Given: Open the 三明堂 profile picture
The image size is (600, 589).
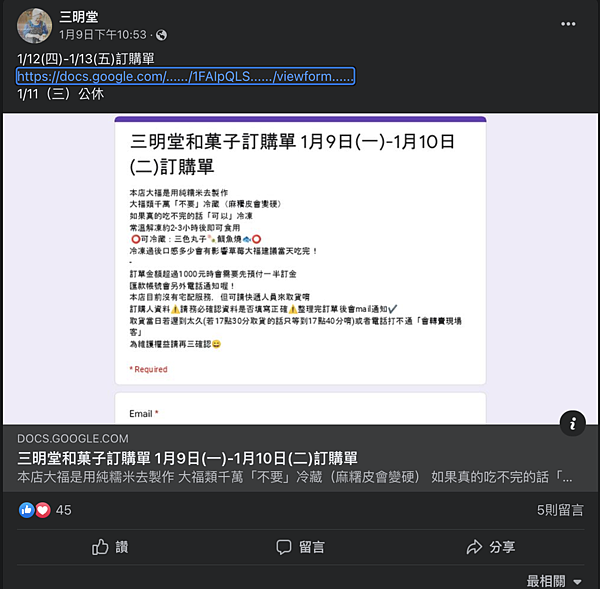Looking at the screenshot, I should 34,26.
